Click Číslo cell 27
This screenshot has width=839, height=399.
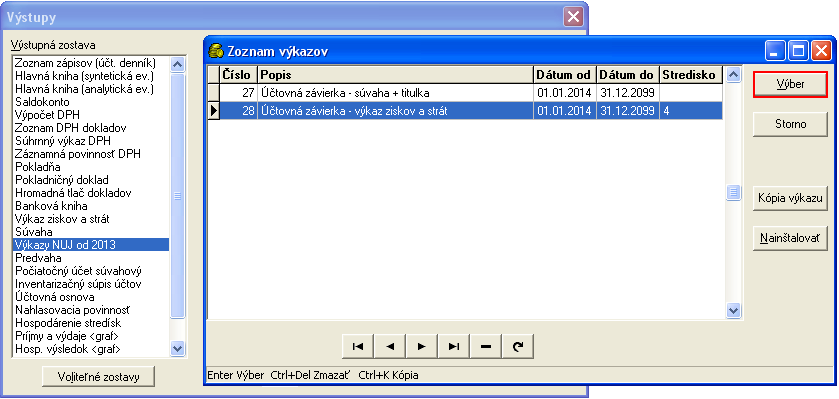(x=239, y=93)
